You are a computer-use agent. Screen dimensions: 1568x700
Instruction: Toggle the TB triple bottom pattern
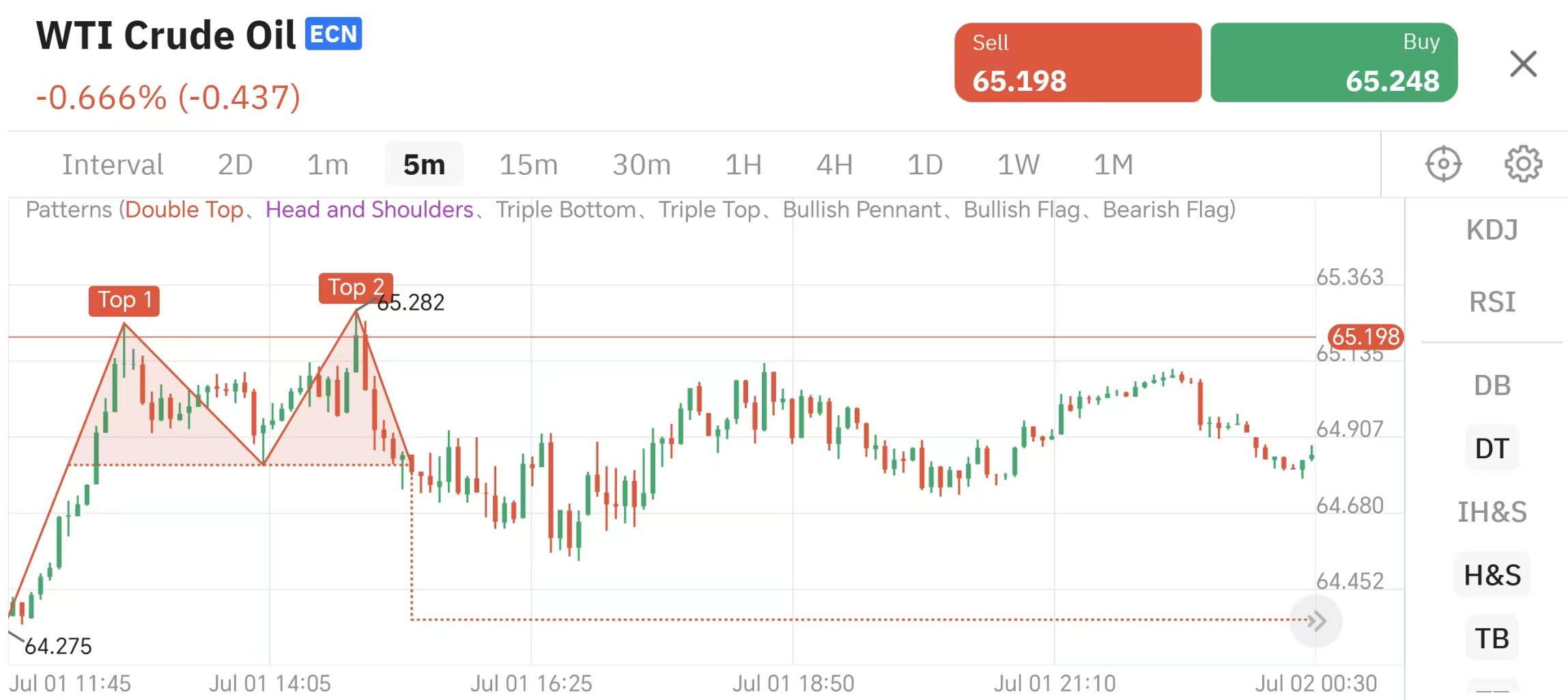click(x=1492, y=639)
